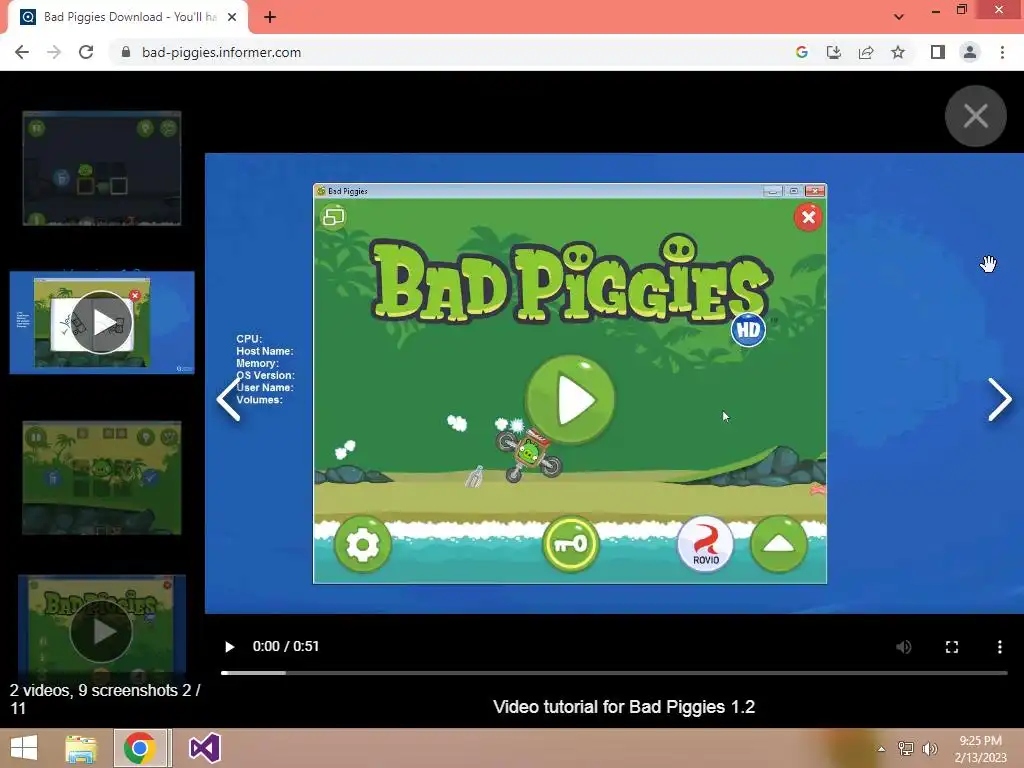The height and width of the screenshot is (768, 1024).
Task: Open the first dark screenshot thumbnail
Action: 102,168
